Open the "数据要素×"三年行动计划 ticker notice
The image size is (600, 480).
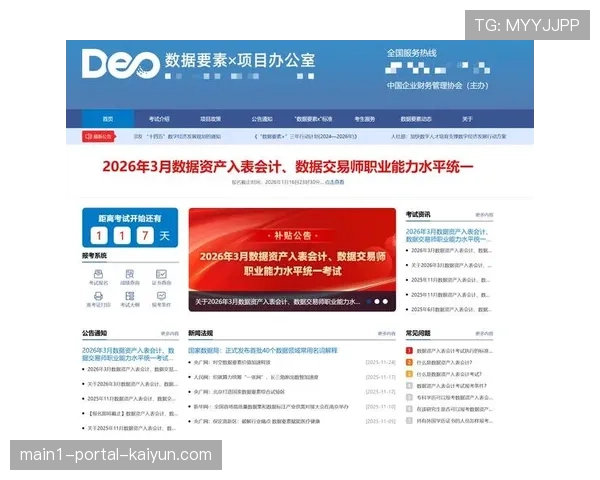coord(306,136)
